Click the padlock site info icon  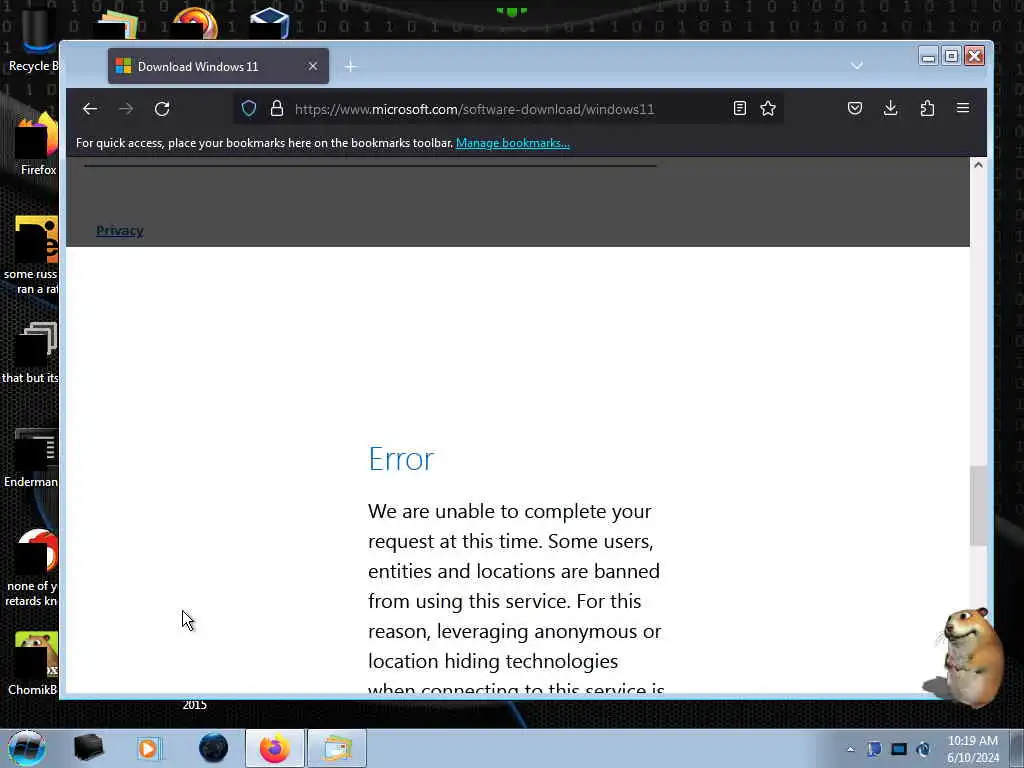coord(277,108)
